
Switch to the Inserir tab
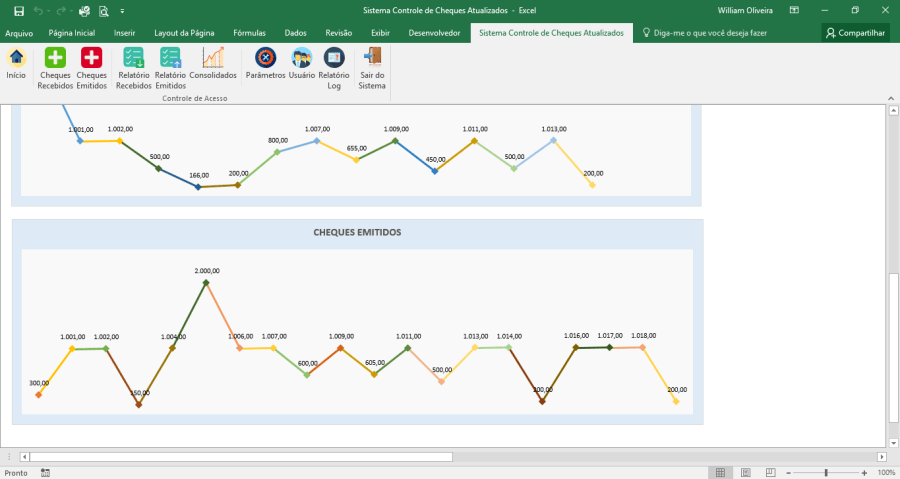tap(125, 33)
